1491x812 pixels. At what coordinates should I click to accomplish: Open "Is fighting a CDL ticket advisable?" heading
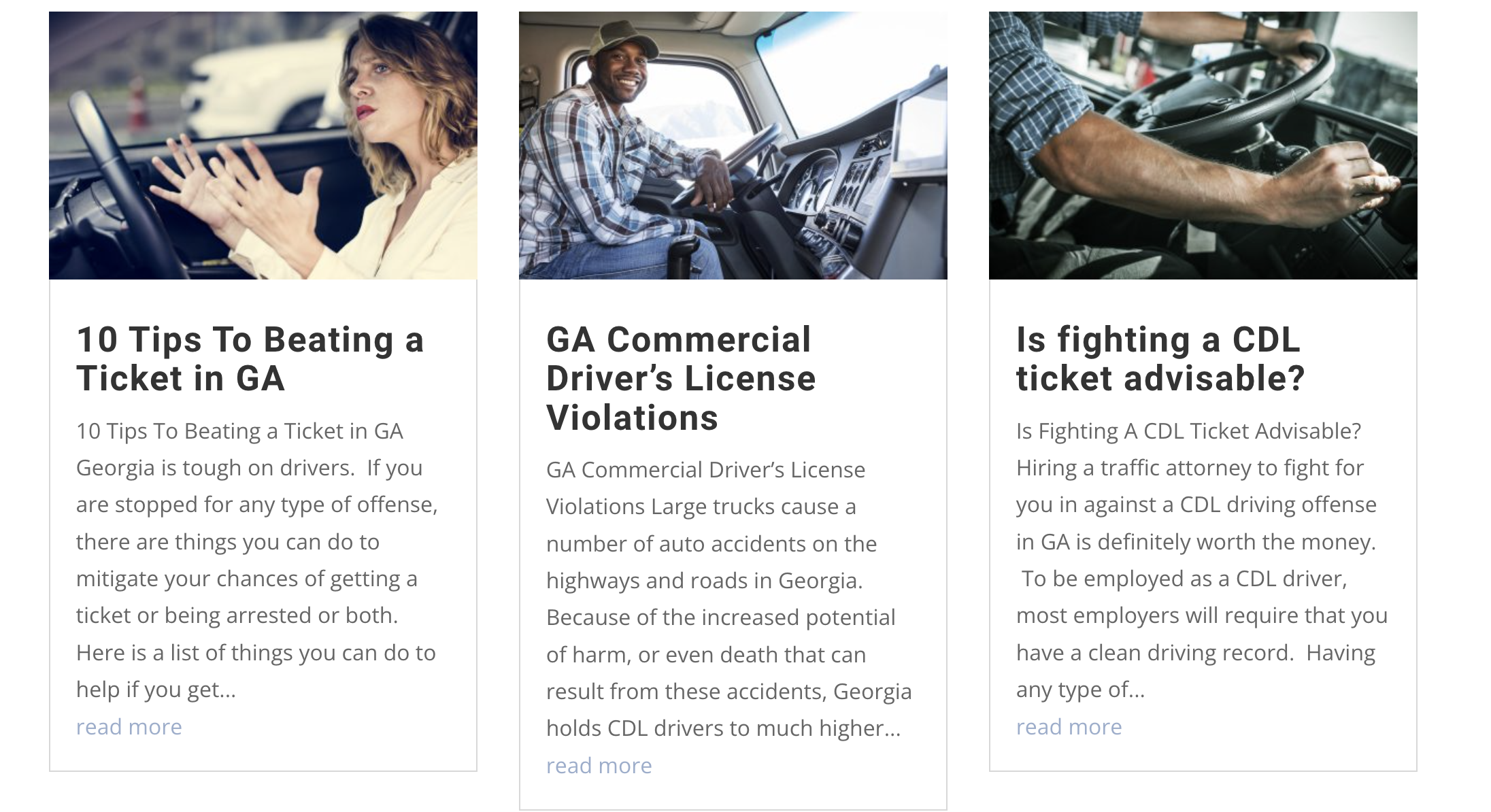click(1160, 358)
